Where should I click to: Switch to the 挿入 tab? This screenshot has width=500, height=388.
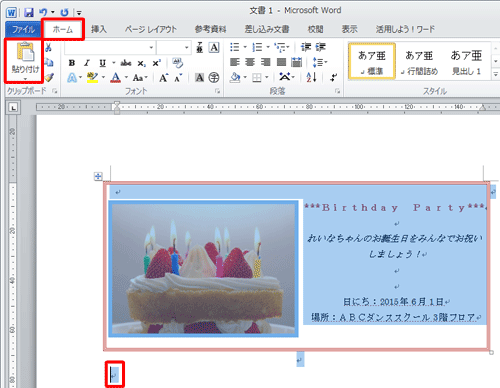tap(99, 29)
